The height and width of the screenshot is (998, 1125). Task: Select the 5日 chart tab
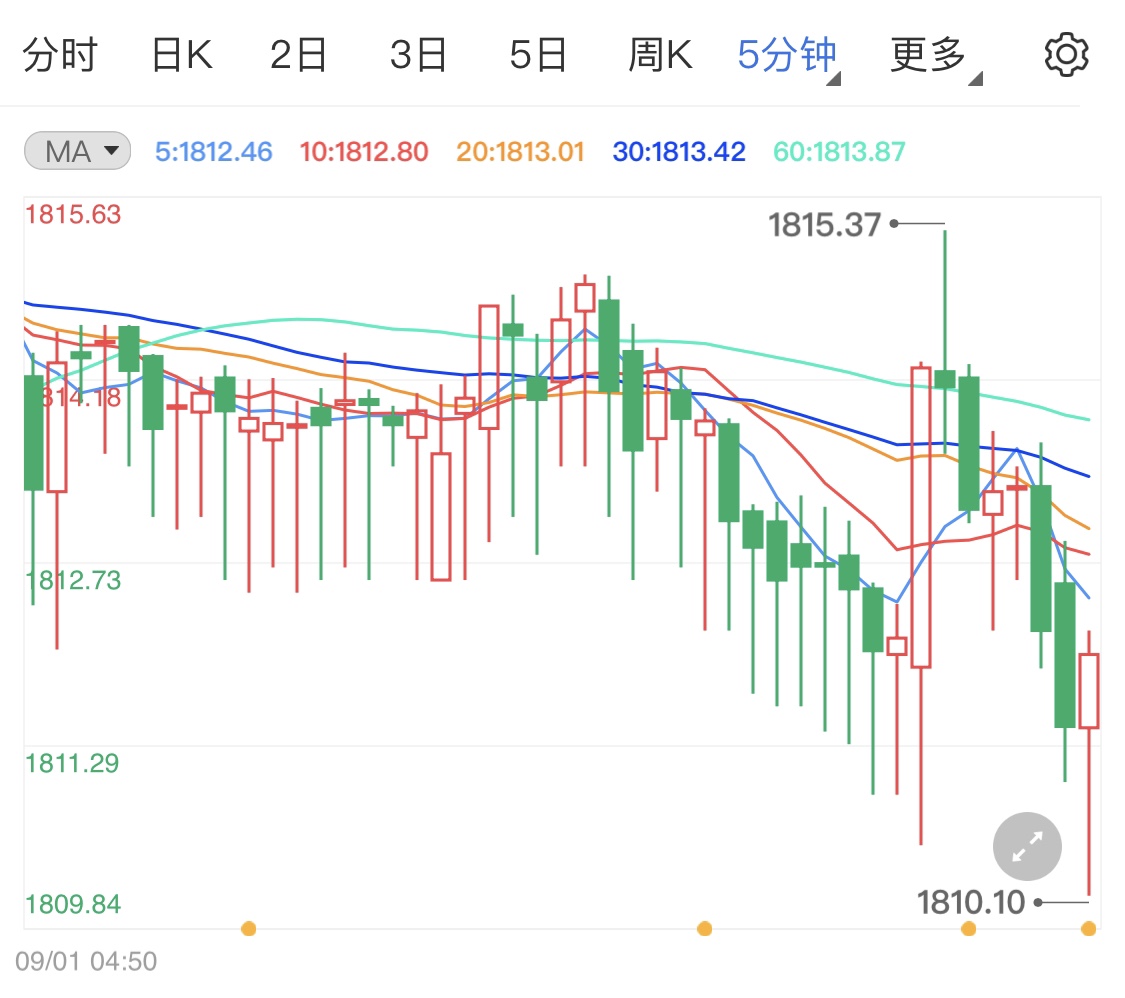point(538,55)
